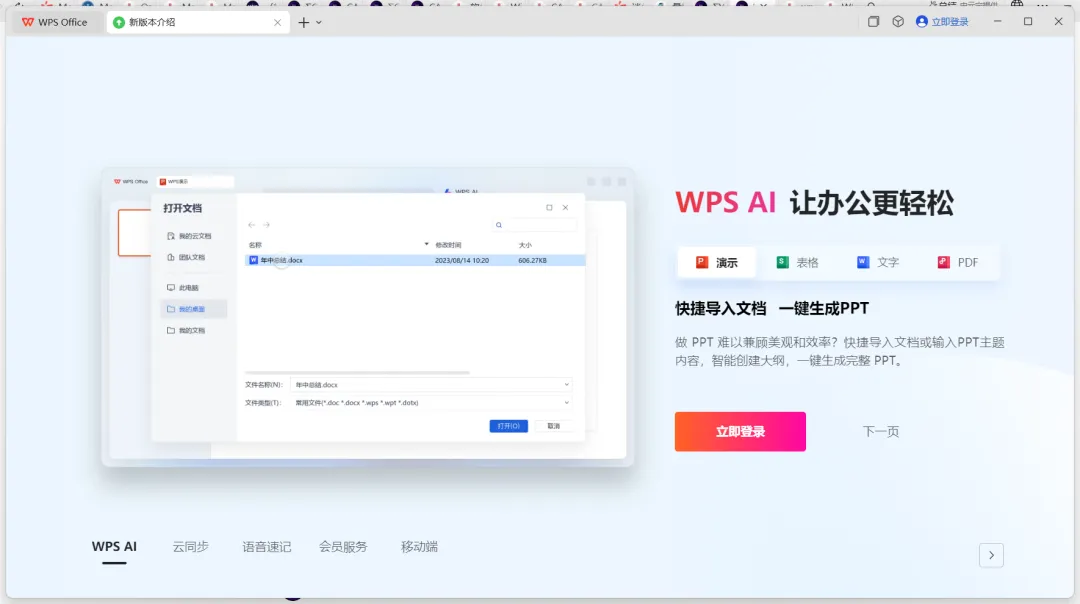Switch to the 云同步 tab
The image size is (1080, 604).
(190, 547)
